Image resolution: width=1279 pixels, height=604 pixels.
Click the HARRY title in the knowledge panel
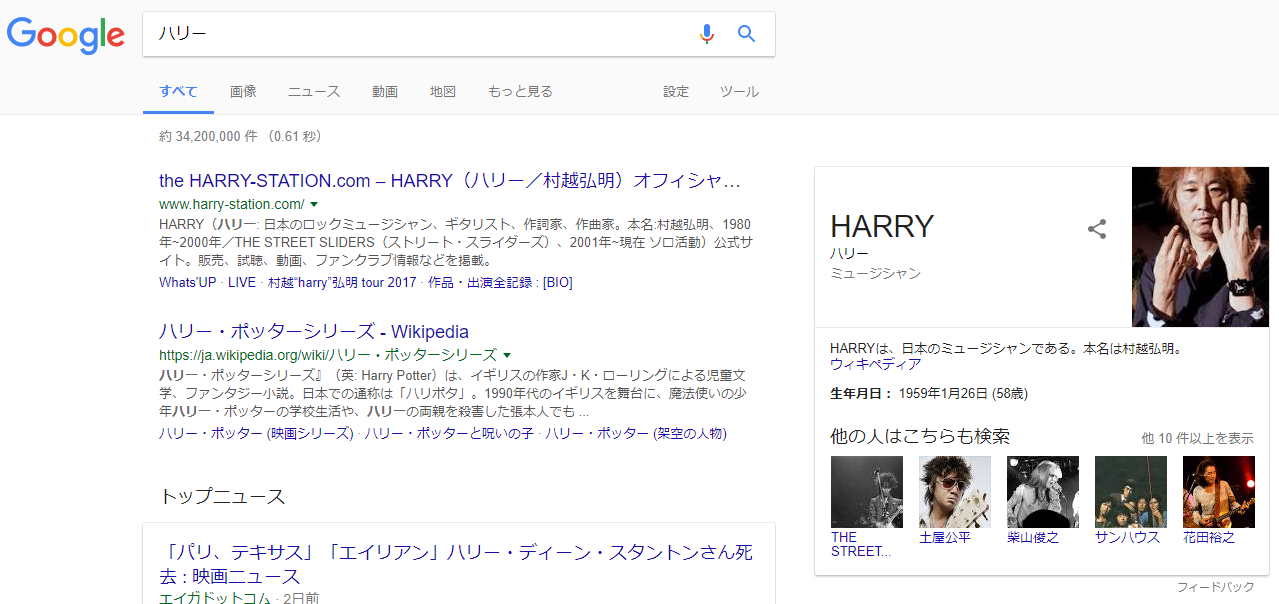pyautogui.click(x=882, y=226)
